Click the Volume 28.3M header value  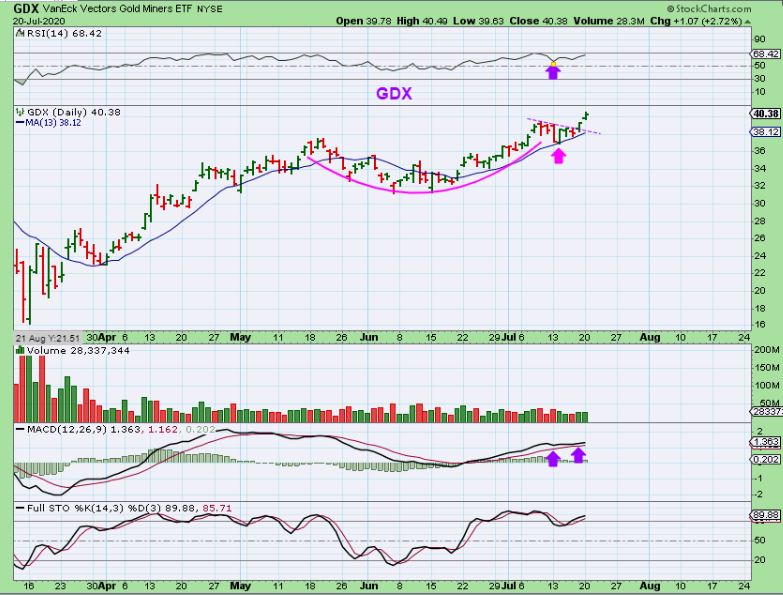[610, 21]
